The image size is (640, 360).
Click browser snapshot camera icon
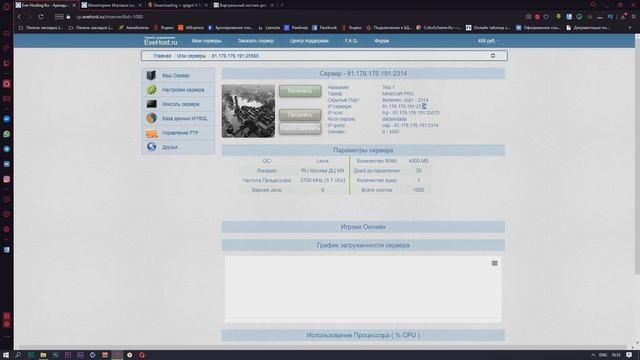pyautogui.click(x=529, y=17)
